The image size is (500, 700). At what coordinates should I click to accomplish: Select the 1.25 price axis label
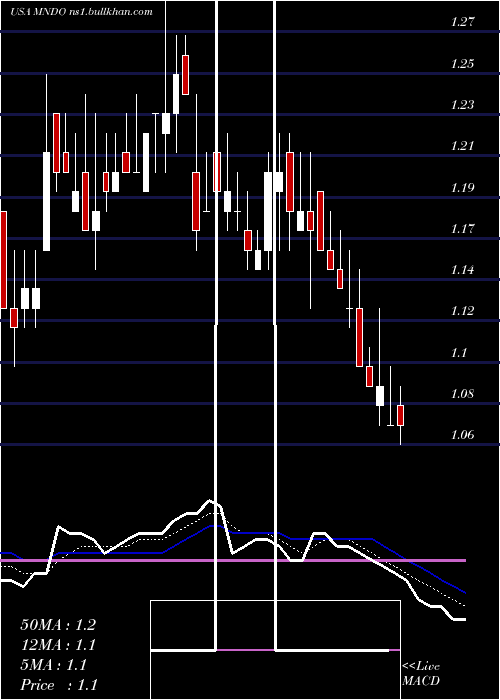point(462,64)
